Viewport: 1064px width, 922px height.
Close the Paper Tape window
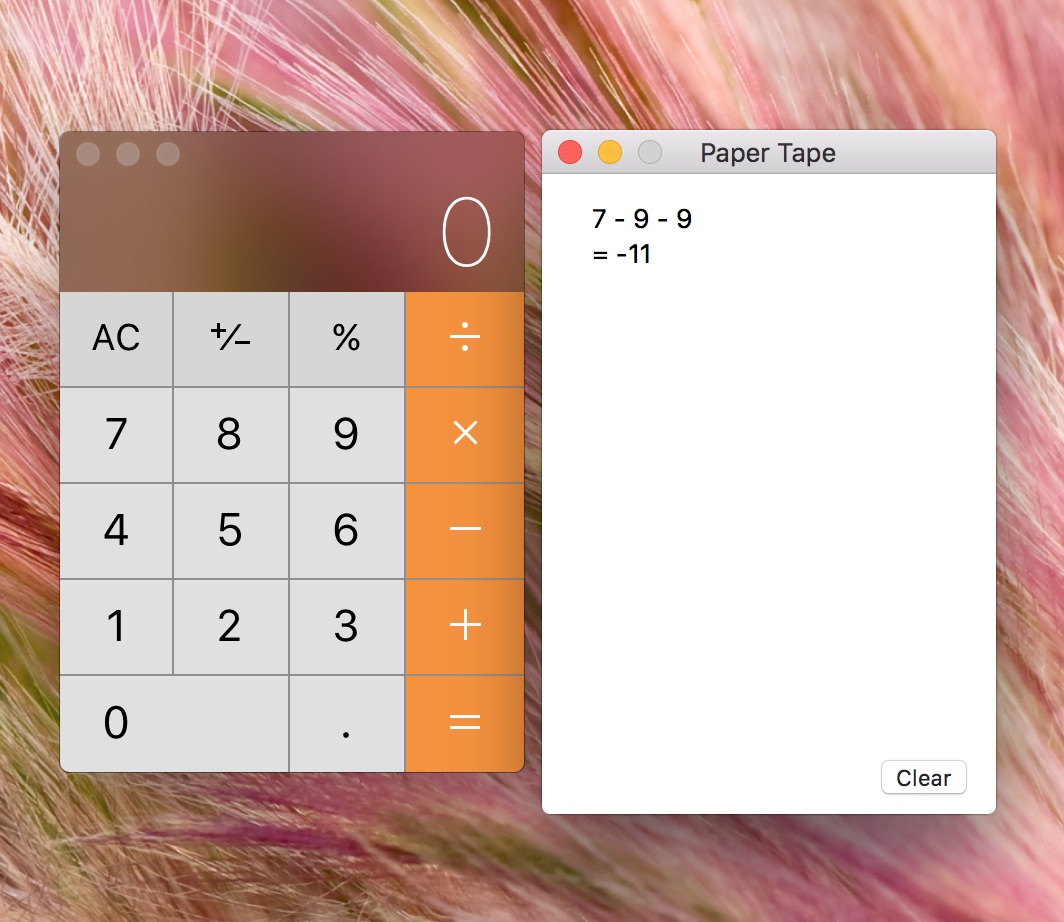coord(570,153)
